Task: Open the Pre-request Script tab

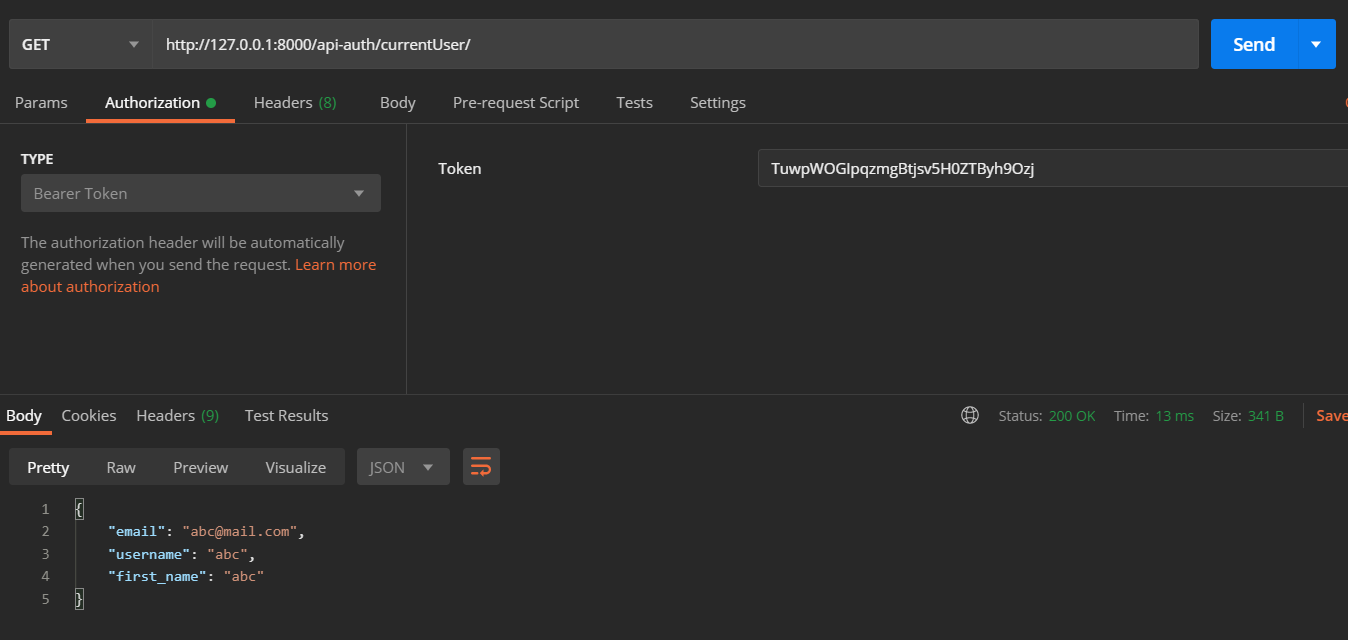Action: [x=515, y=103]
